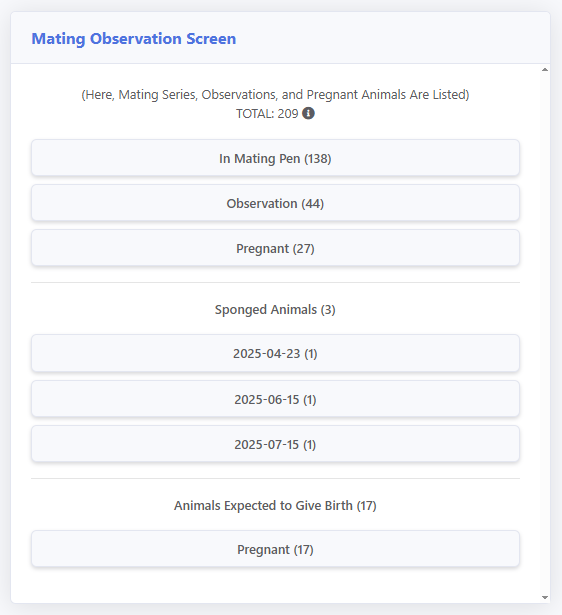Open the Pregnant (17) expected births list
Image resolution: width=562 pixels, height=615 pixels.
(x=275, y=549)
